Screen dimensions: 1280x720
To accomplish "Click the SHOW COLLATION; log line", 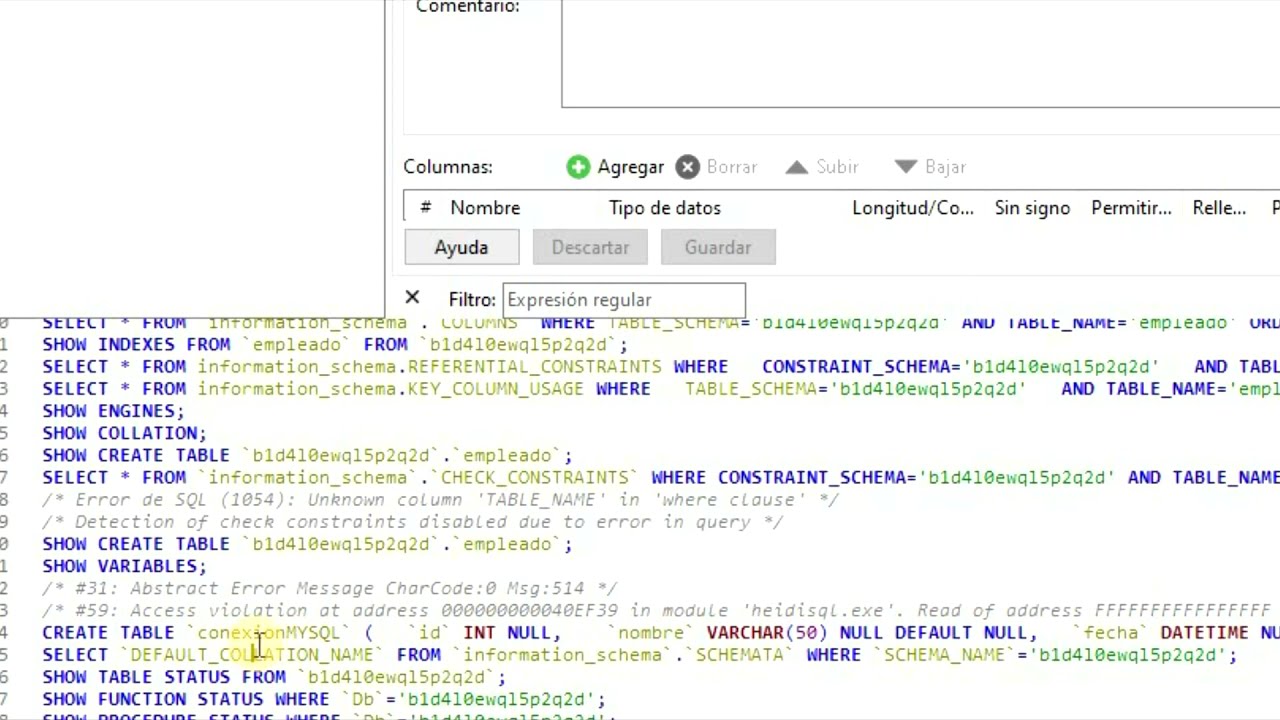I will click(x=124, y=433).
